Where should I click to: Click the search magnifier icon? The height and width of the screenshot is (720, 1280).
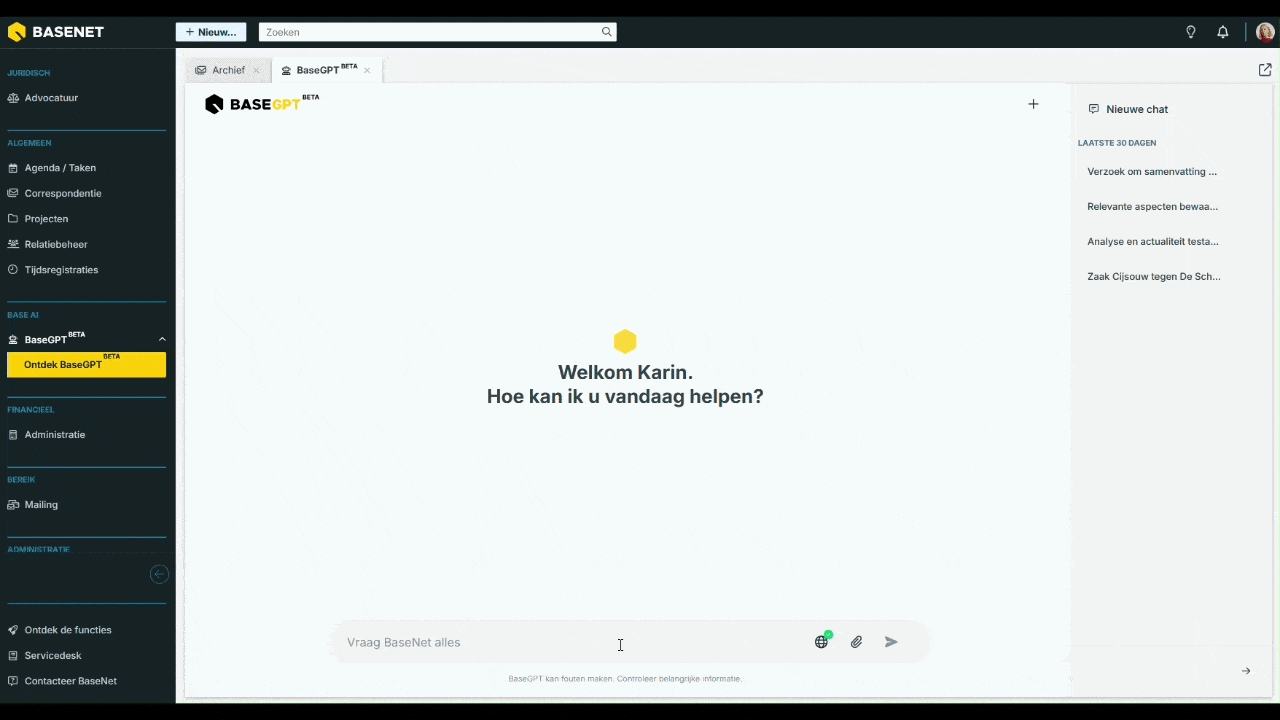pos(606,32)
